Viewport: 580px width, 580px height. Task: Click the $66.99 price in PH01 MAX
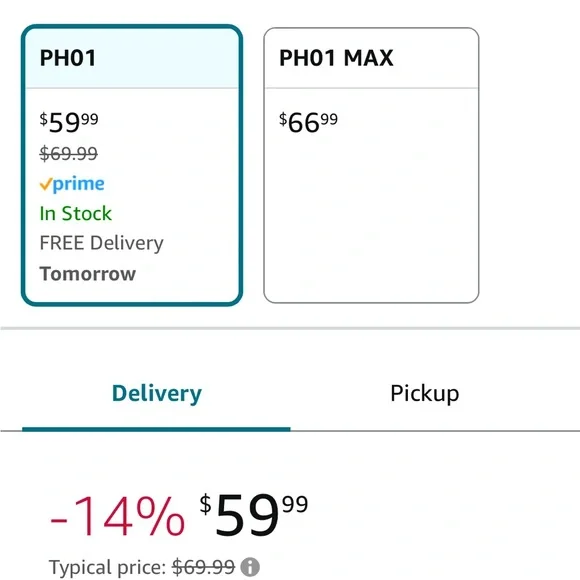tap(308, 122)
